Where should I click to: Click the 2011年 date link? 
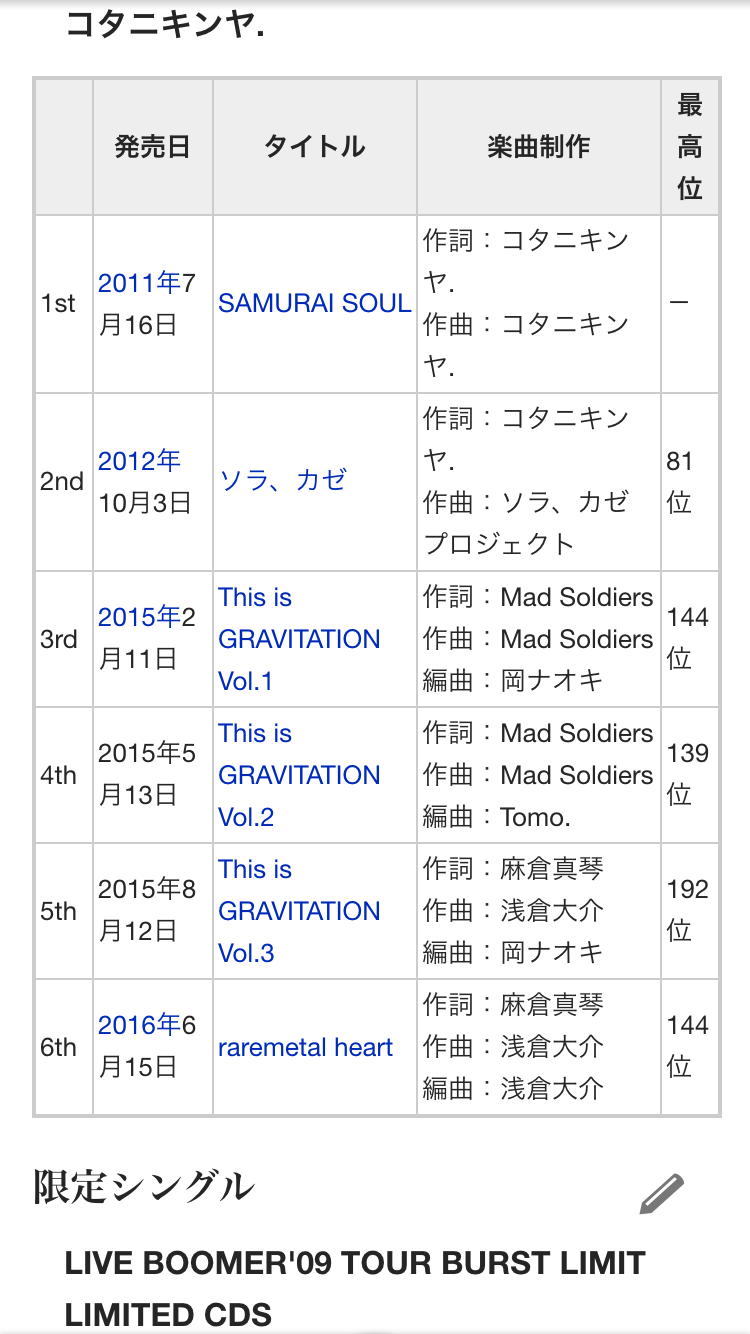tap(139, 283)
